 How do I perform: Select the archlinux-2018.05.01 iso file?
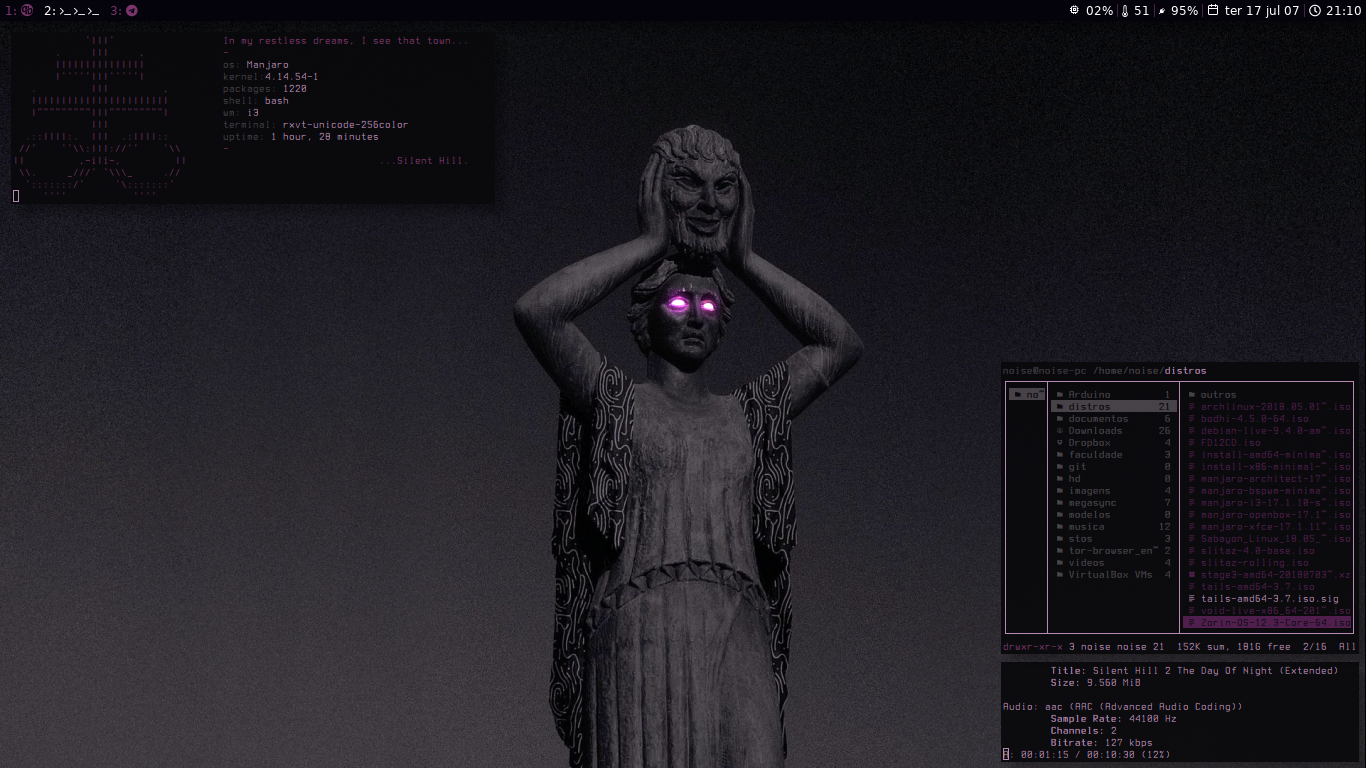[x=1268, y=407]
